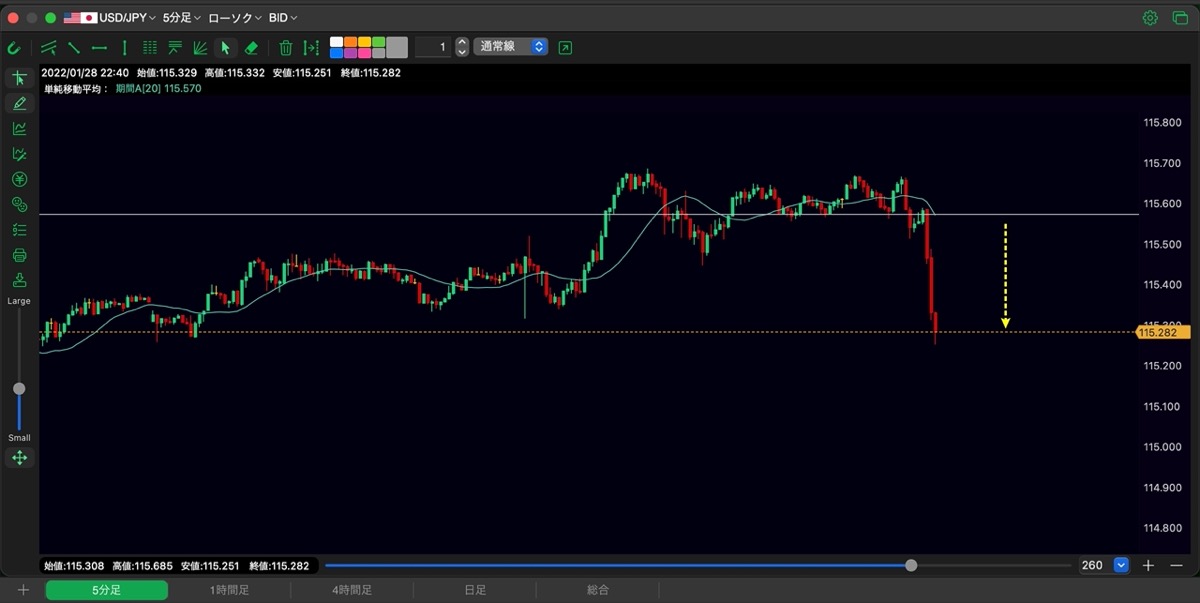Switch to the 1時間足 tab
Viewport: 1200px width, 603px height.
coord(229,591)
